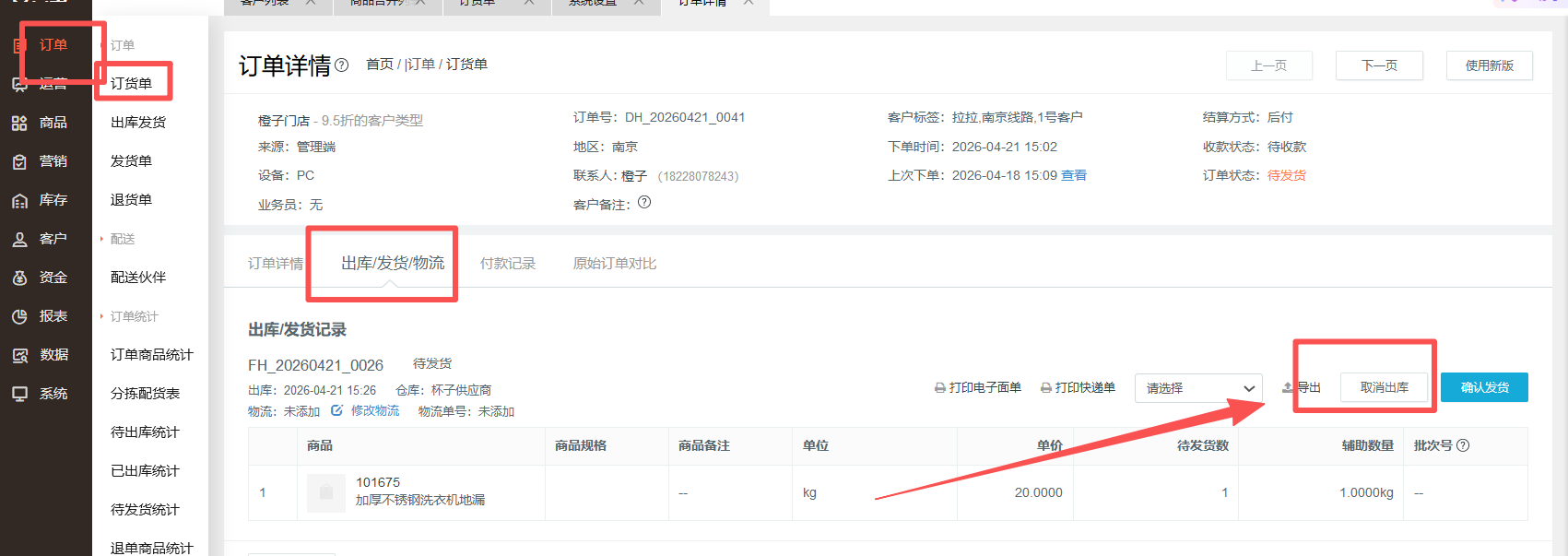Click 打印电子面单 with its printer icon
This screenshot has height=556, width=1568.
click(x=978, y=387)
